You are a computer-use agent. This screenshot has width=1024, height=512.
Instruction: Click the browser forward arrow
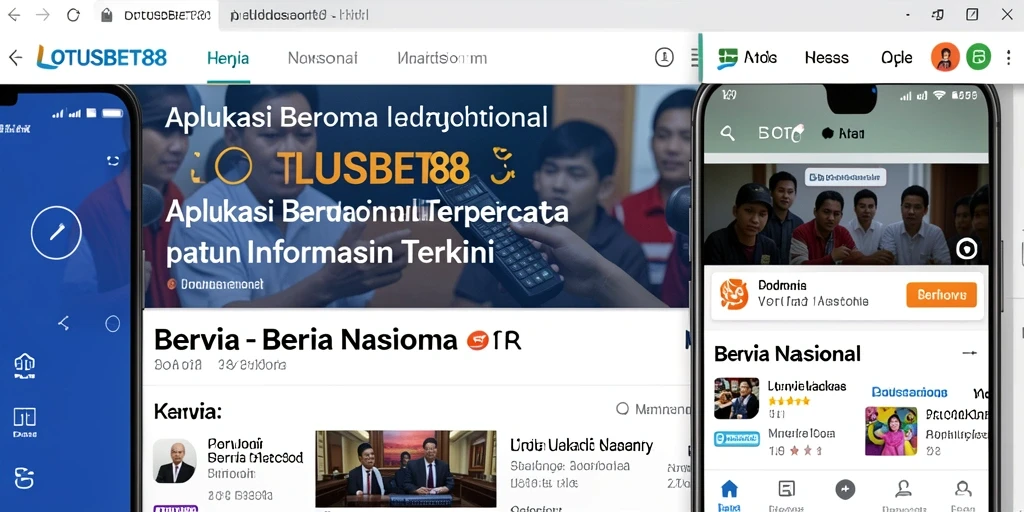tap(43, 14)
